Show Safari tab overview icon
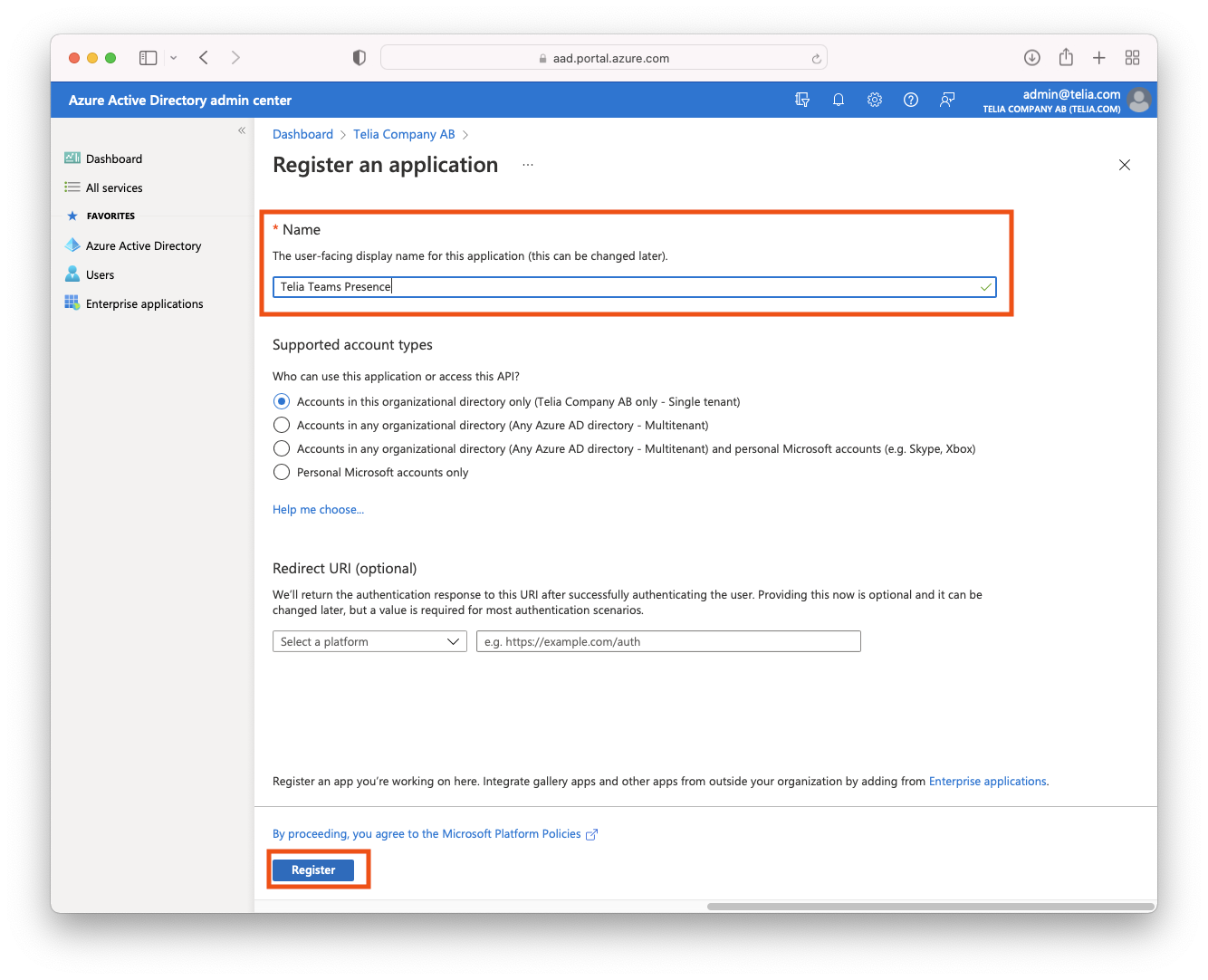Image resolution: width=1208 pixels, height=980 pixels. coord(1133,58)
